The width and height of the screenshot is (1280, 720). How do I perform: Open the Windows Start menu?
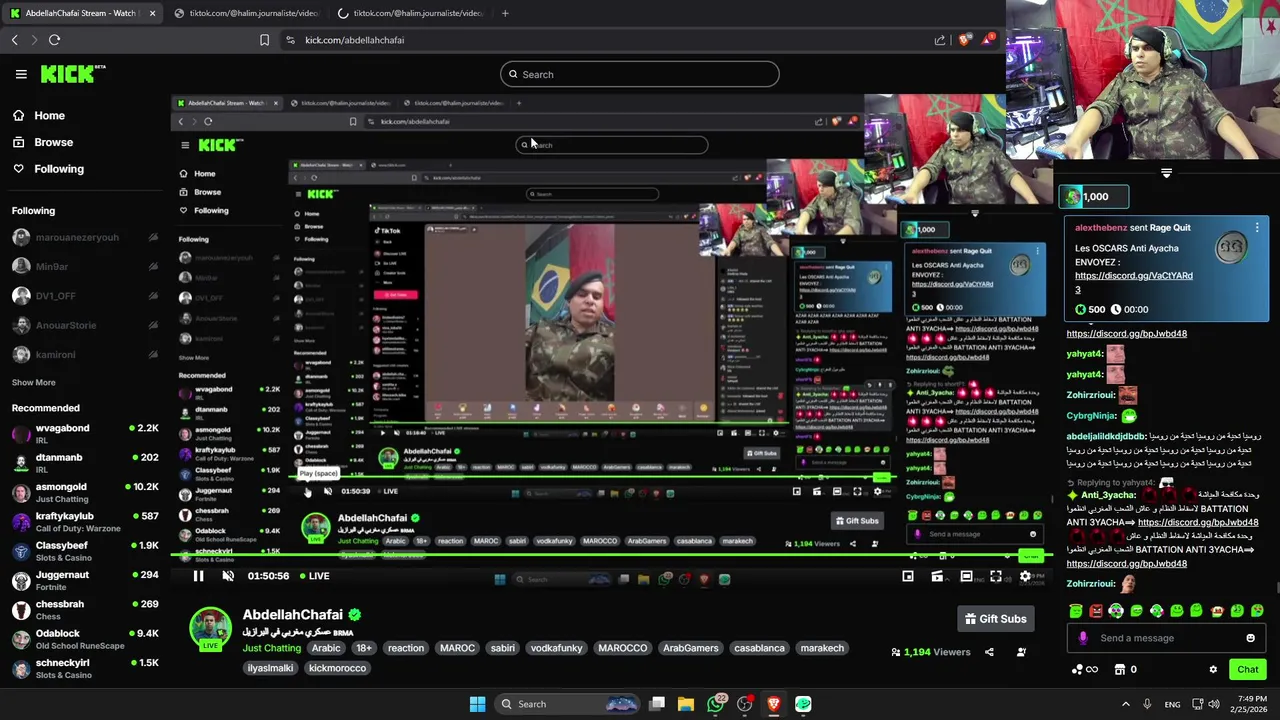click(x=477, y=704)
